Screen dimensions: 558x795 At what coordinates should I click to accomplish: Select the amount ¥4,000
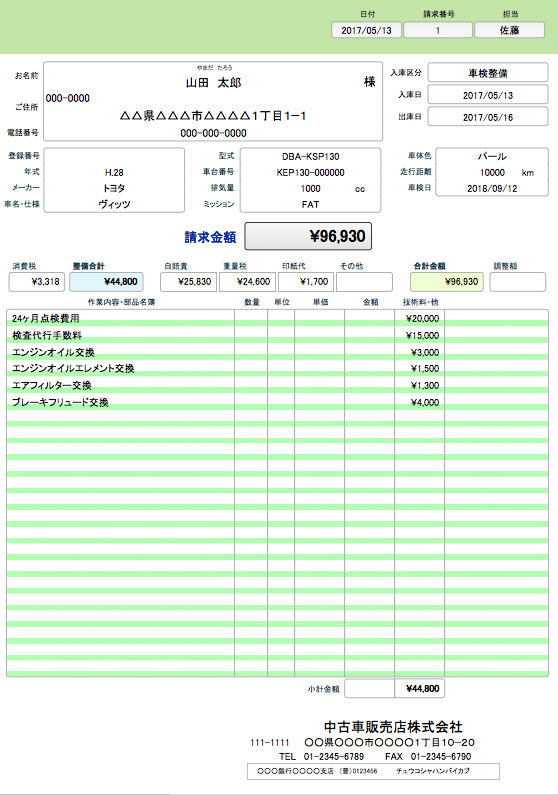pos(425,403)
